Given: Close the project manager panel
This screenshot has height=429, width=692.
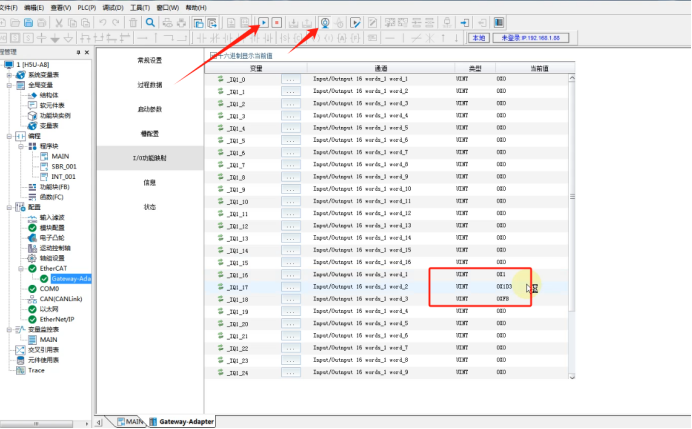Looking at the screenshot, I should [x=87, y=52].
